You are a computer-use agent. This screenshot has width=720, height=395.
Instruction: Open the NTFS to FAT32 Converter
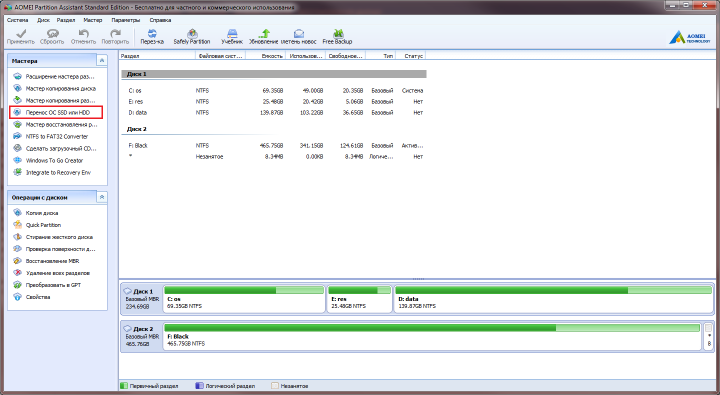pyautogui.click(x=51, y=136)
